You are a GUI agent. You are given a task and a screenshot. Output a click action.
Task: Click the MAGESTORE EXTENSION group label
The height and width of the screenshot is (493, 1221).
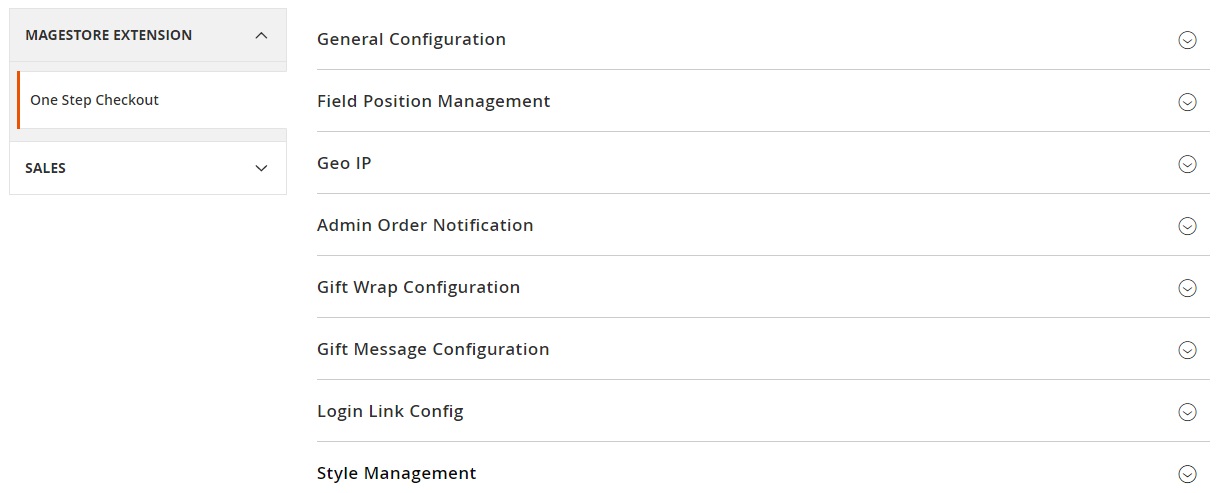coord(108,35)
